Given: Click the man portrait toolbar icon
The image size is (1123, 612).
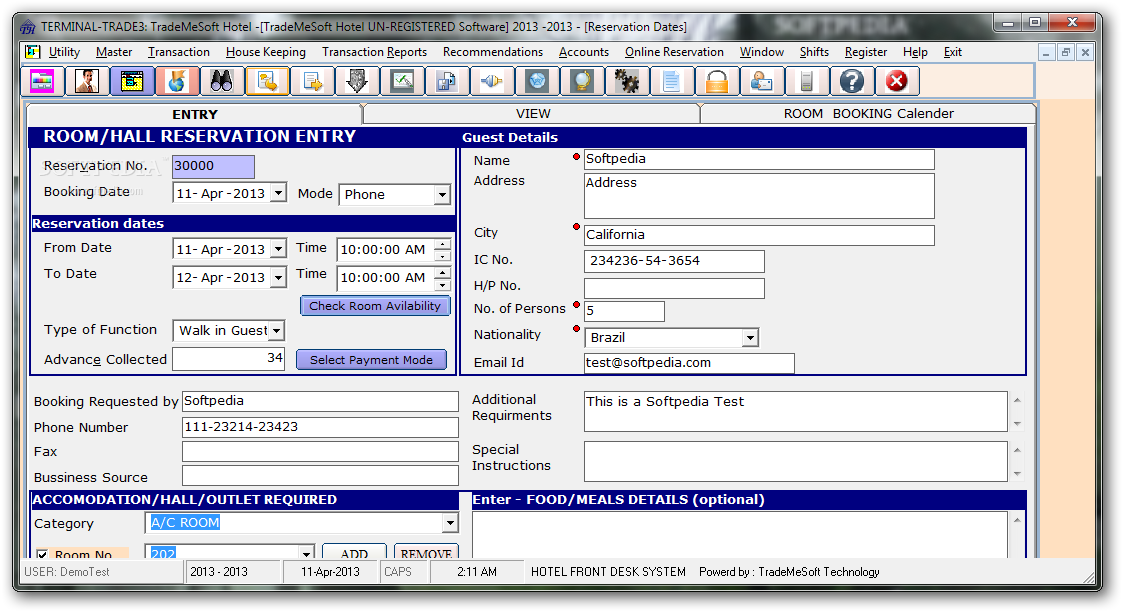Looking at the screenshot, I should (87, 82).
